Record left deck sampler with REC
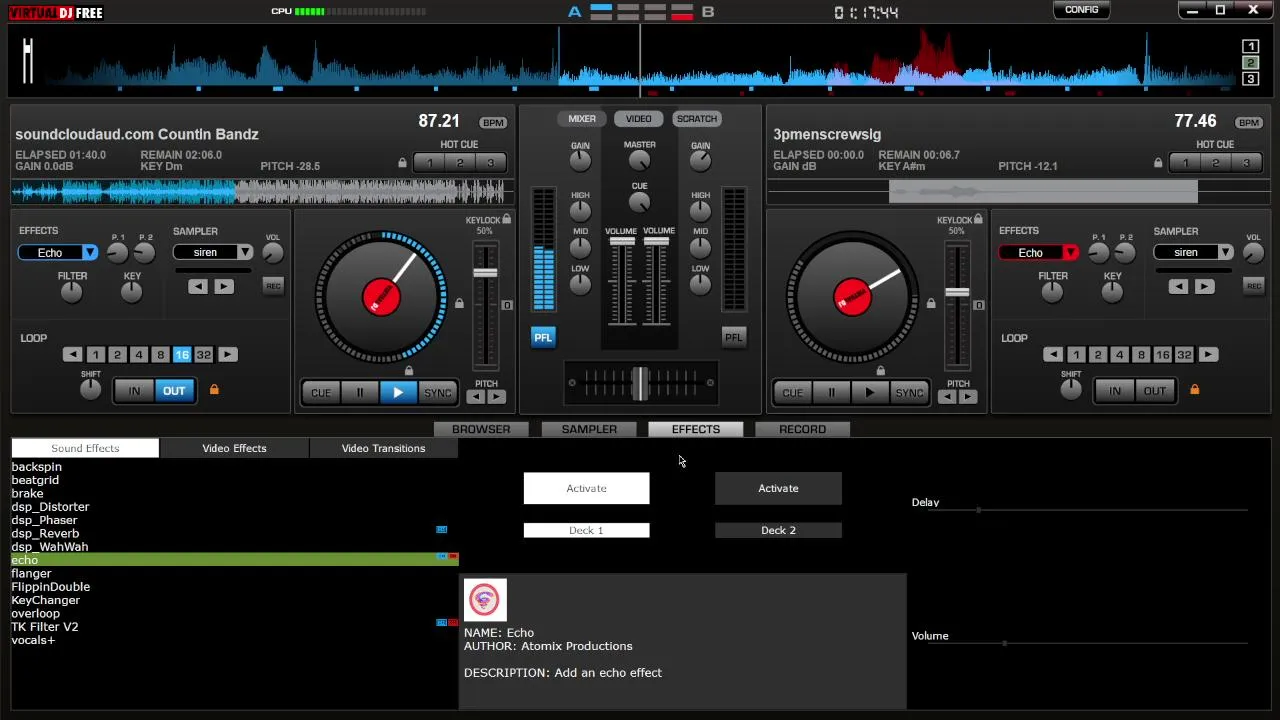 pyautogui.click(x=273, y=287)
